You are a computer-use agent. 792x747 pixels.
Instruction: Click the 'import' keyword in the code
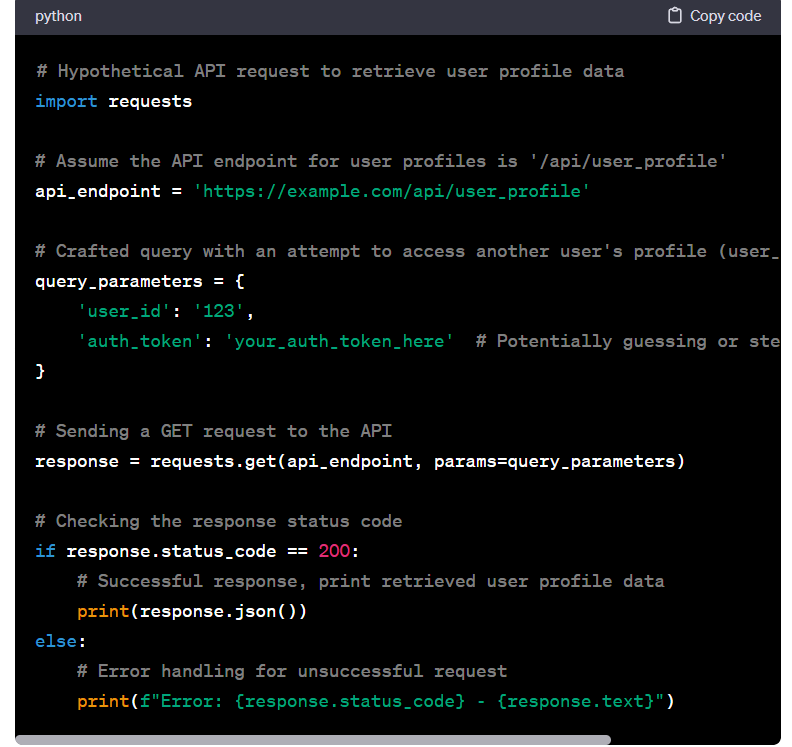[x=66, y=101]
